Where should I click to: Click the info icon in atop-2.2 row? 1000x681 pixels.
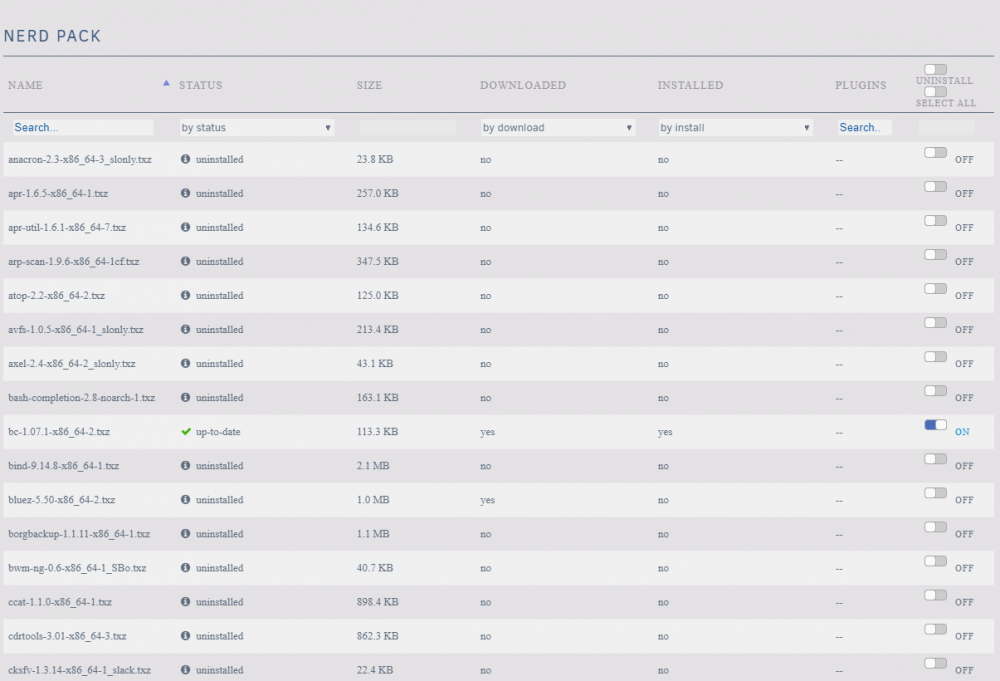pyautogui.click(x=186, y=295)
